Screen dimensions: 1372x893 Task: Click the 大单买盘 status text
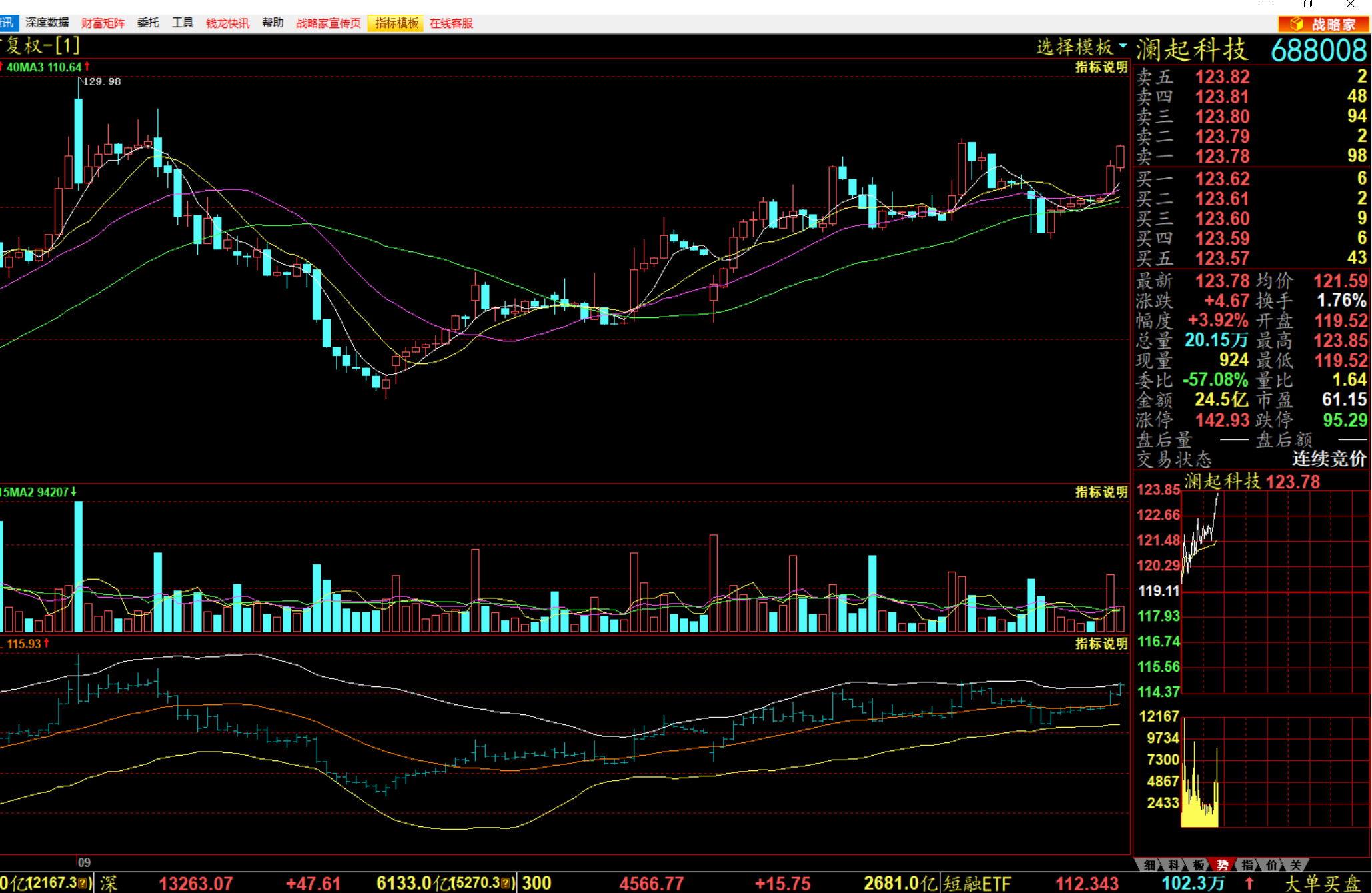point(1323,884)
